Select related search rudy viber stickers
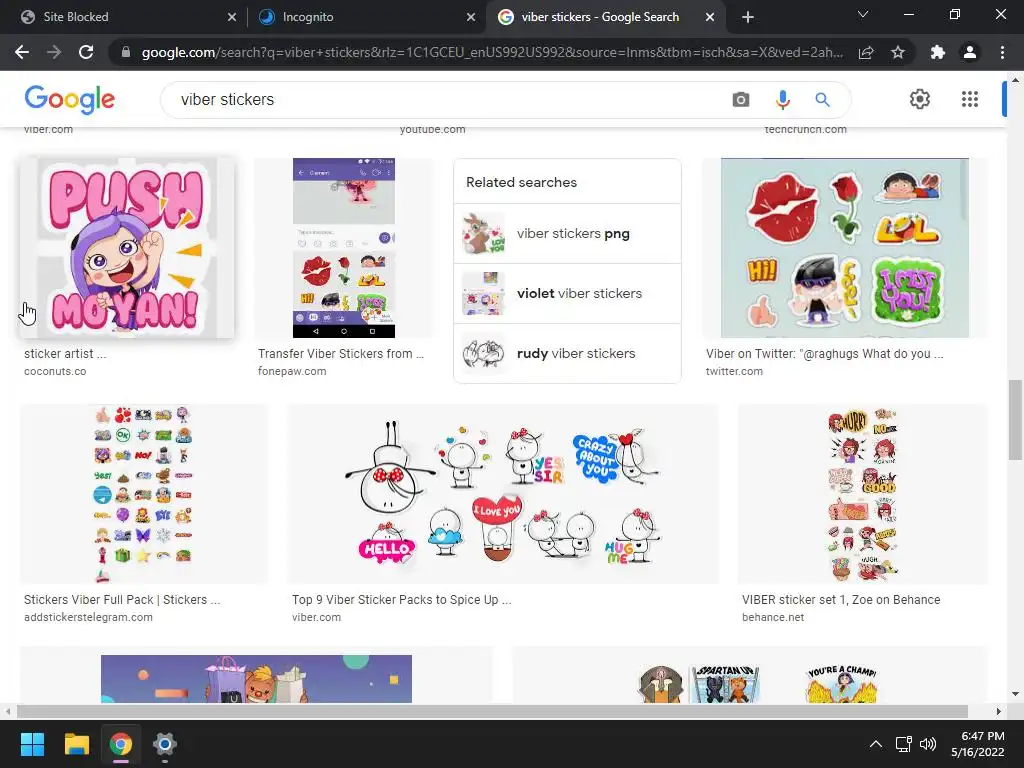This screenshot has height=768, width=1024. (x=567, y=353)
